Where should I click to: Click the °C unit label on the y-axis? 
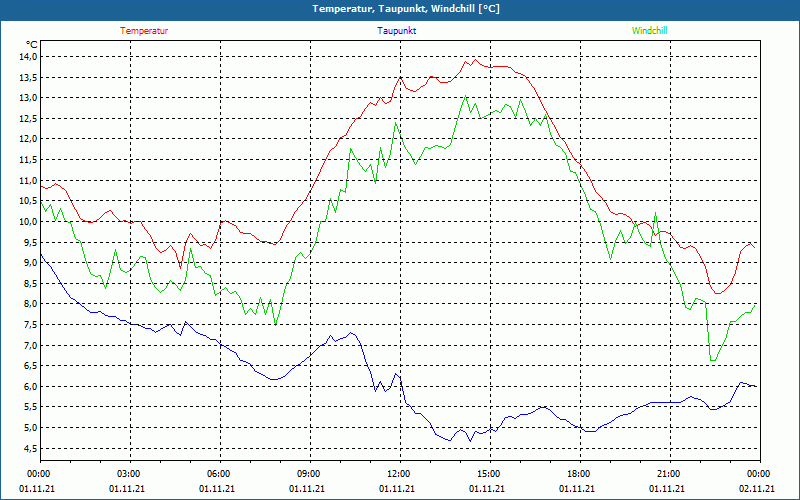coord(32,44)
